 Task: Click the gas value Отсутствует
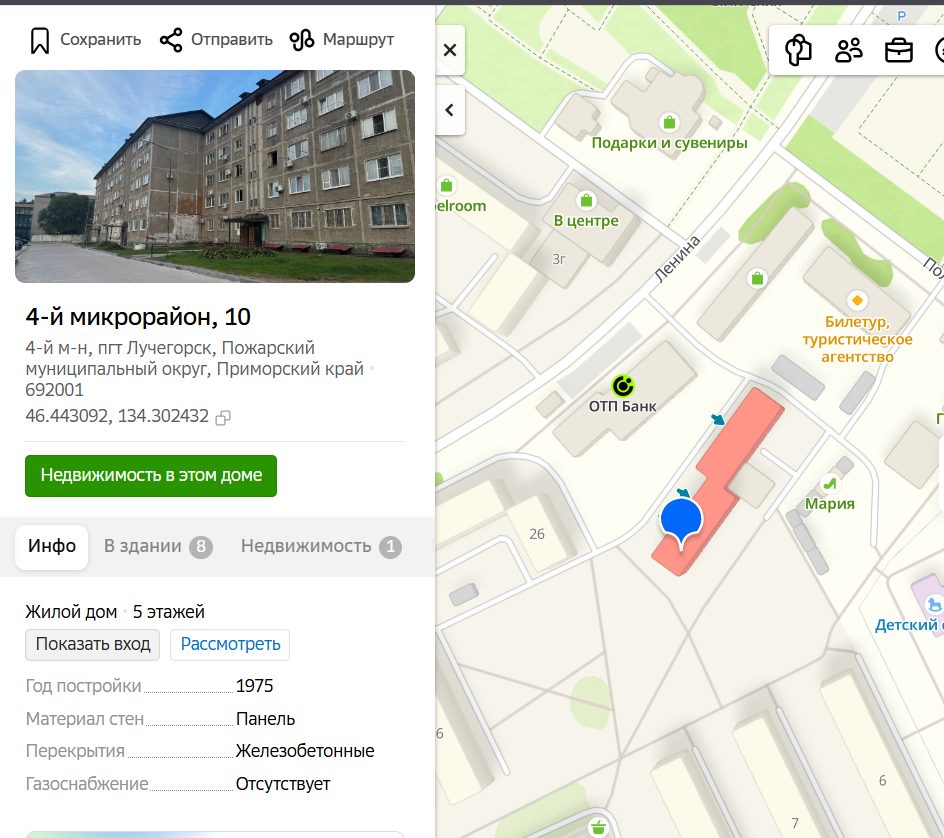283,784
